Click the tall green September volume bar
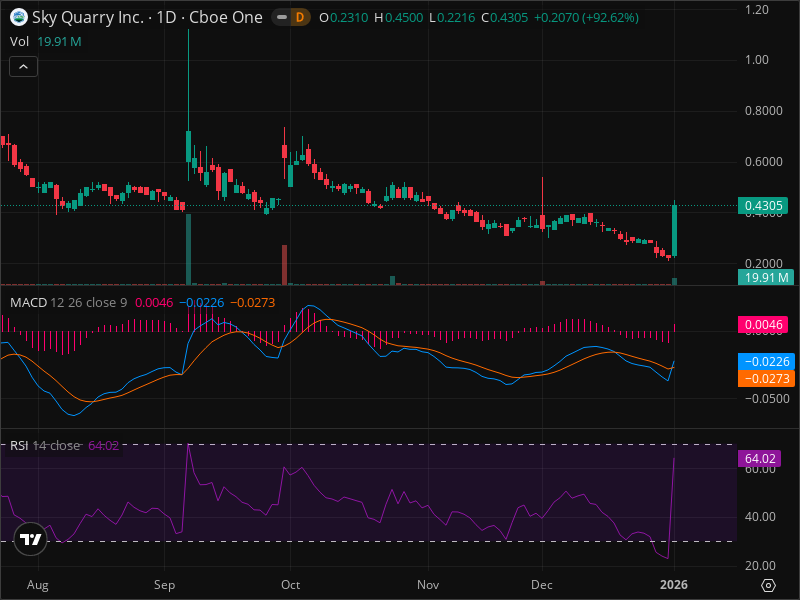 189,249
